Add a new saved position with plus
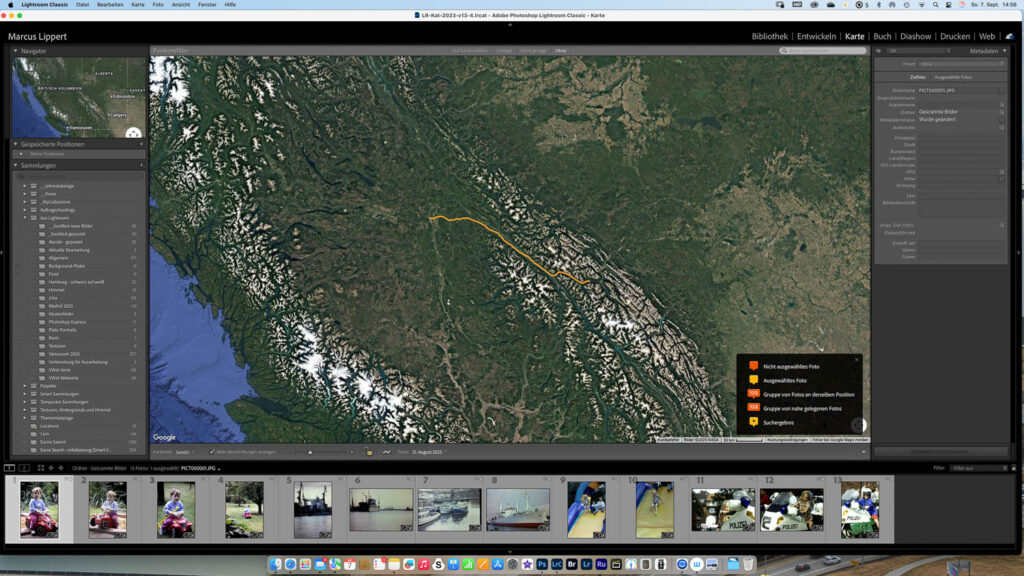This screenshot has height=576, width=1024. [141, 144]
